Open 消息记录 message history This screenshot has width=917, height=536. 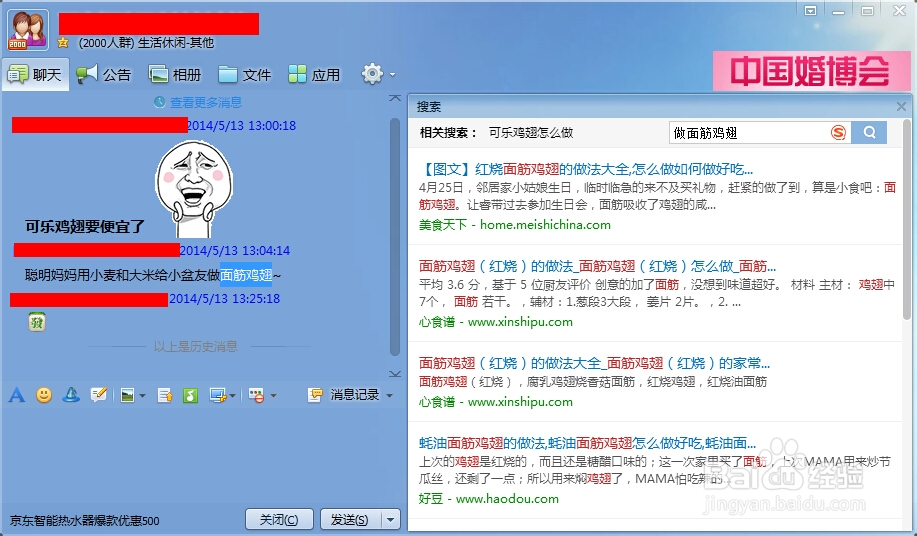344,395
